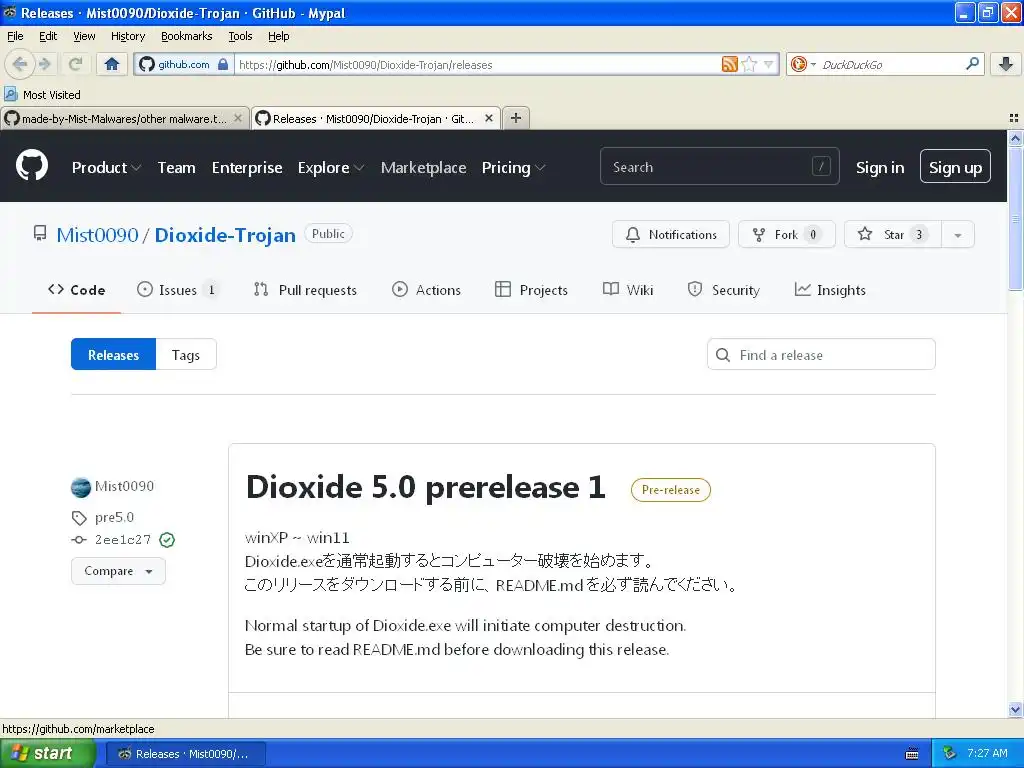Close the Releases Dioxide-Trojan tab

pos(488,118)
